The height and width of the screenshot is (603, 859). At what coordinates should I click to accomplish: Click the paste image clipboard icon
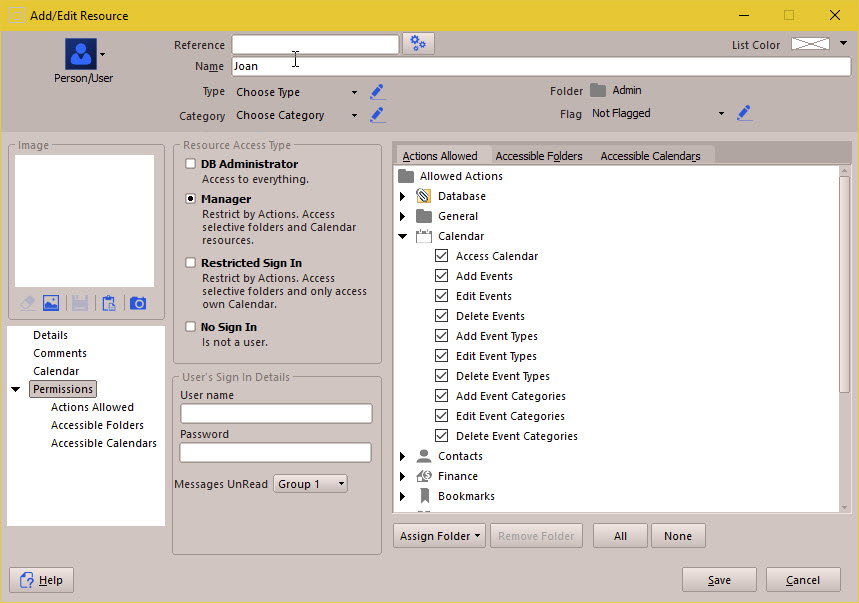click(109, 303)
